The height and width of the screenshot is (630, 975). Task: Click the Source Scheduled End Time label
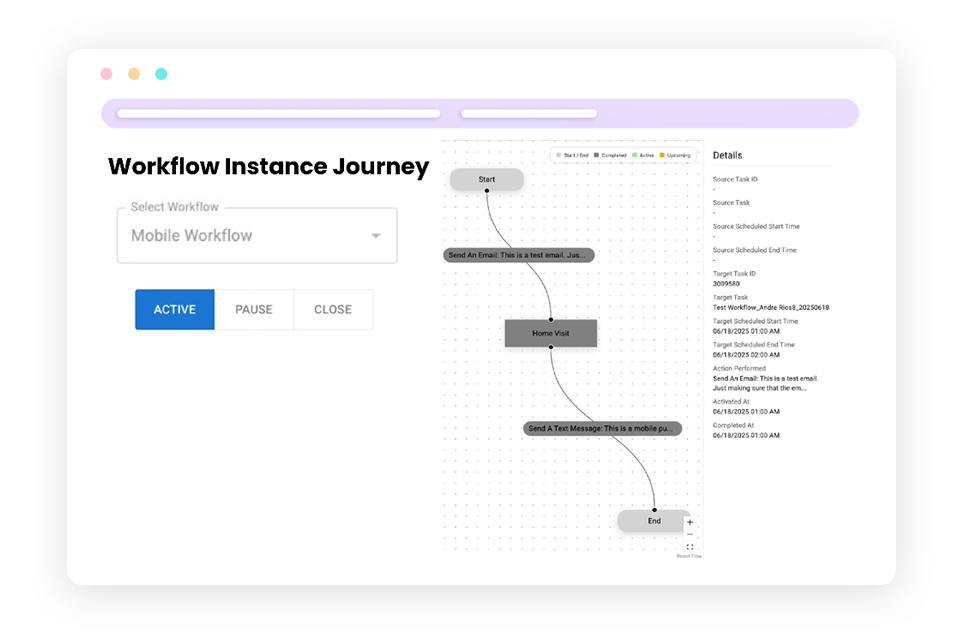(754, 250)
